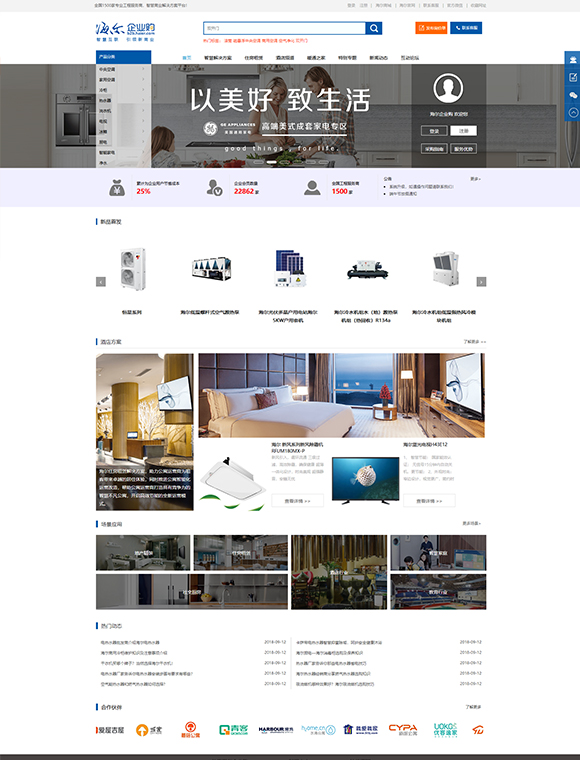
Task: Show next products with right carousel arrow
Action: point(481,282)
